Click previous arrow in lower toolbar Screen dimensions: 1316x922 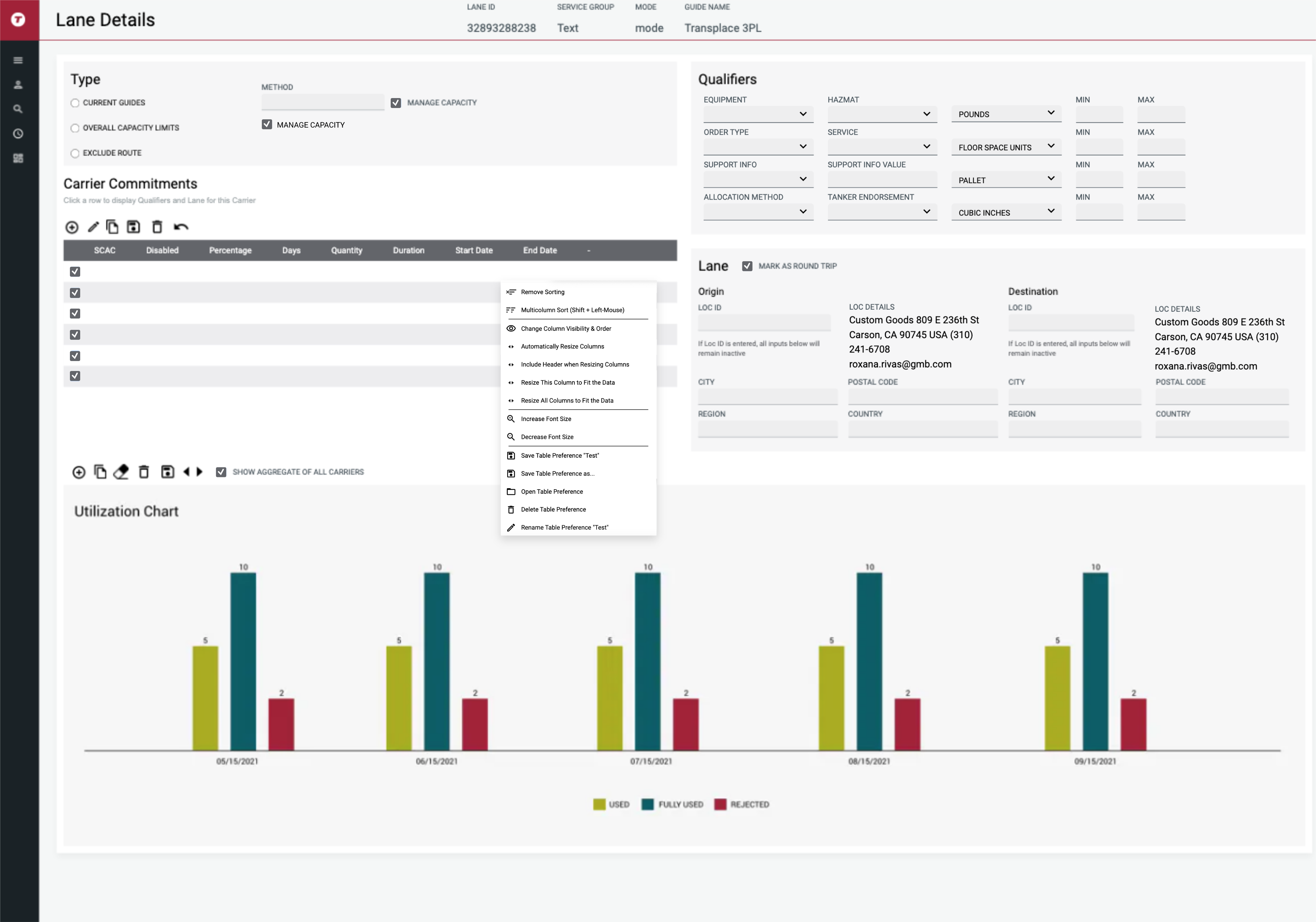(186, 471)
